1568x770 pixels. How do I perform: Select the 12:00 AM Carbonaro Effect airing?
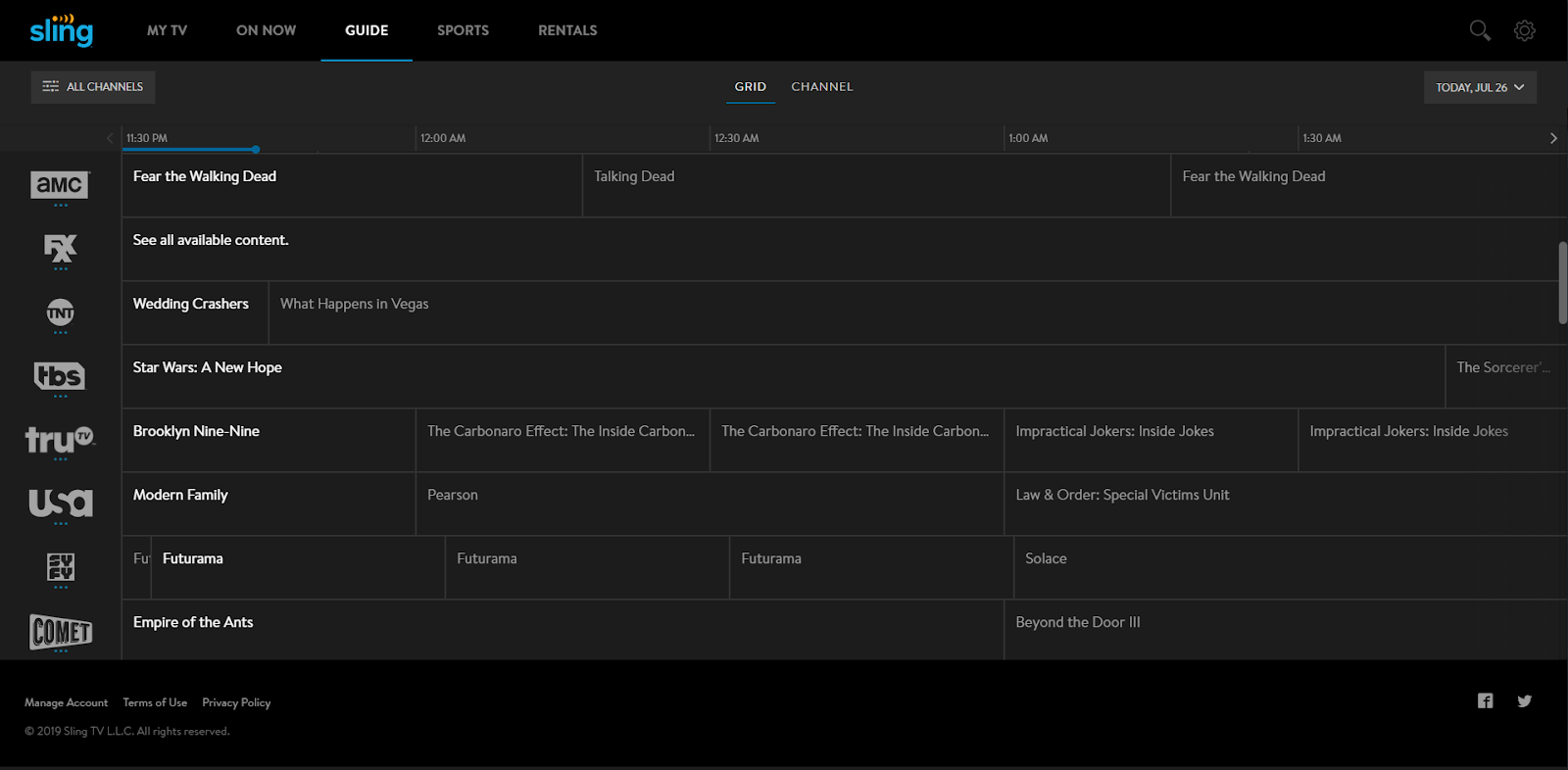(x=563, y=440)
